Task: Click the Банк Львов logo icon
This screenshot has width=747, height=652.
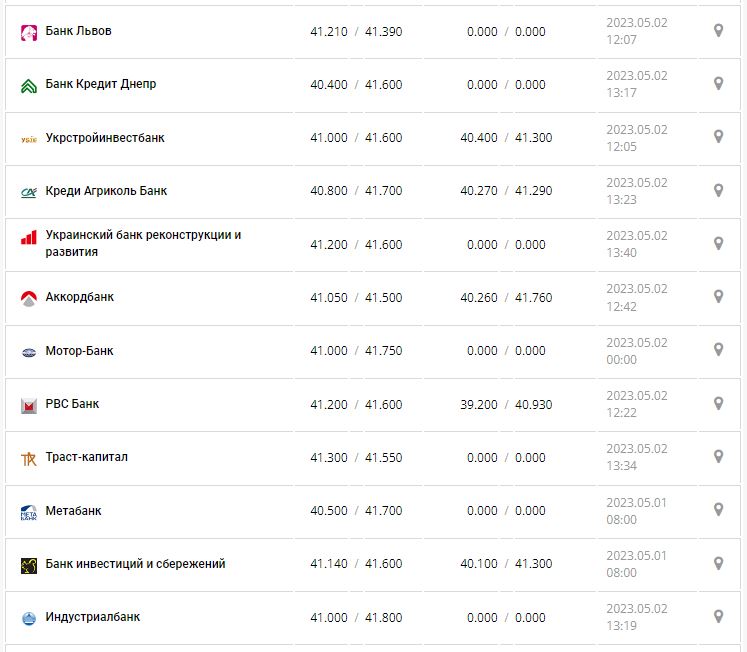Action: pos(28,32)
